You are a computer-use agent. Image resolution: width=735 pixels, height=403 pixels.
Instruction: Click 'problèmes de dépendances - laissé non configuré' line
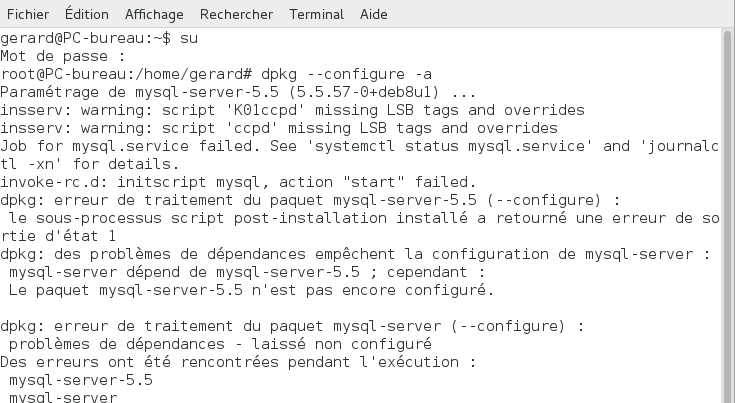(220, 344)
